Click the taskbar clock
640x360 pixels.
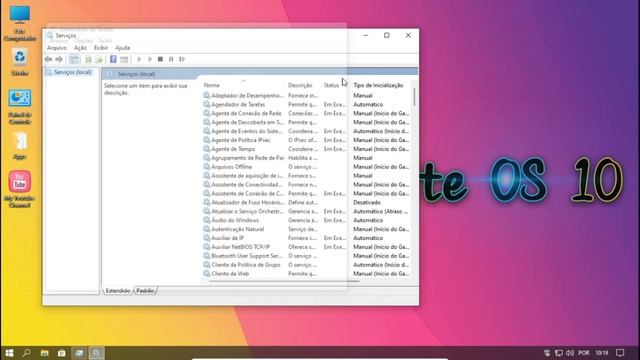pos(602,353)
